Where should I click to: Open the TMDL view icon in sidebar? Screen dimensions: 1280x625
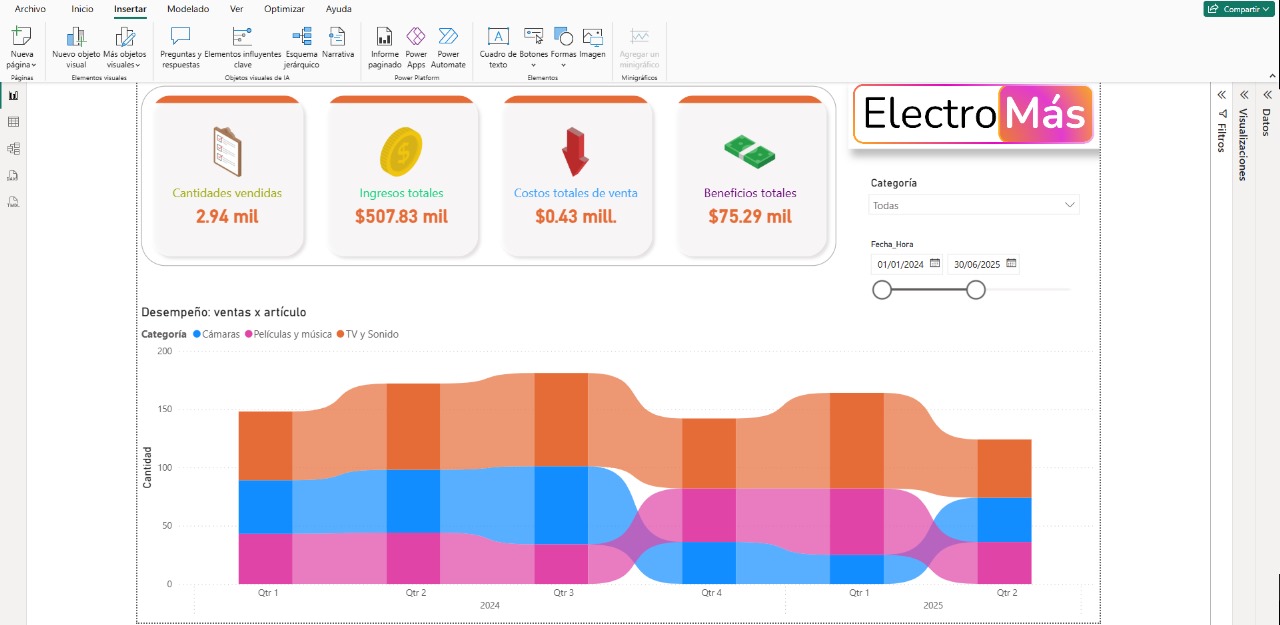click(14, 202)
